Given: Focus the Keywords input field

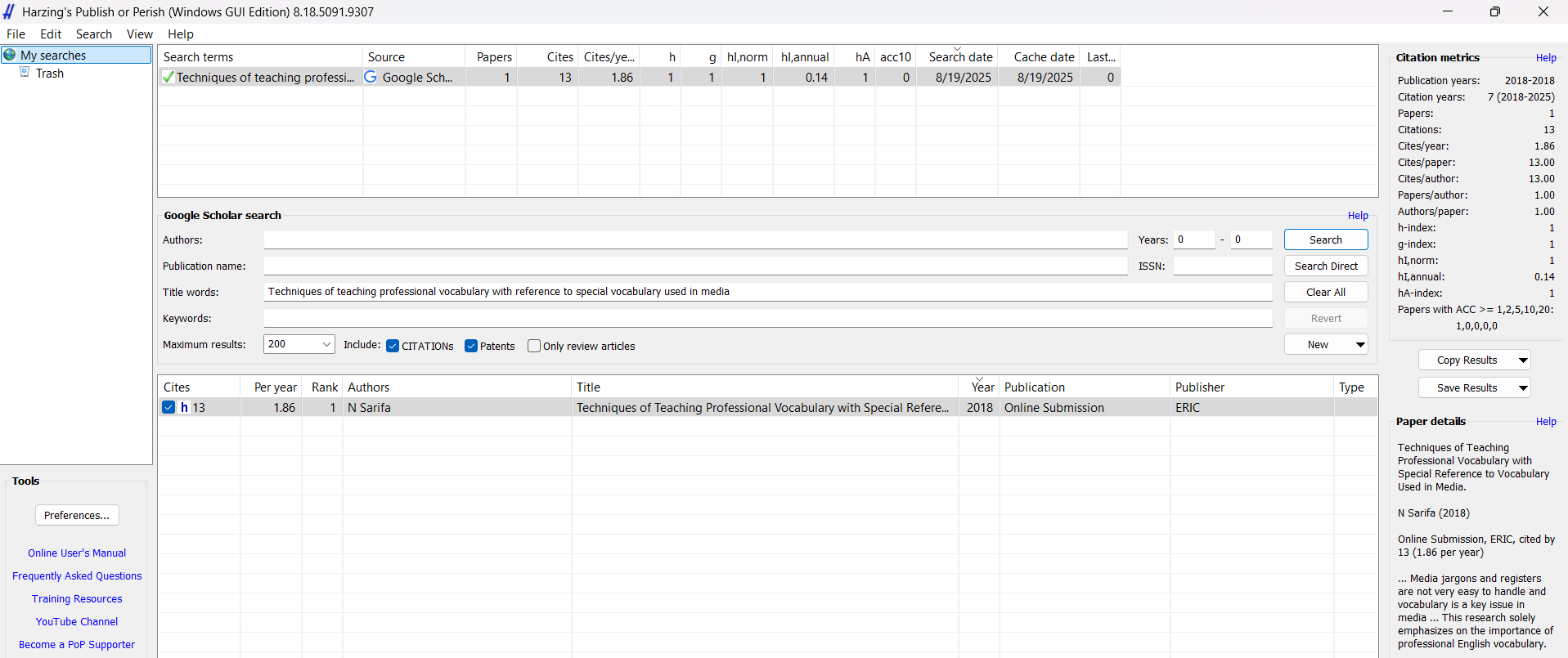Looking at the screenshot, I should [768, 318].
